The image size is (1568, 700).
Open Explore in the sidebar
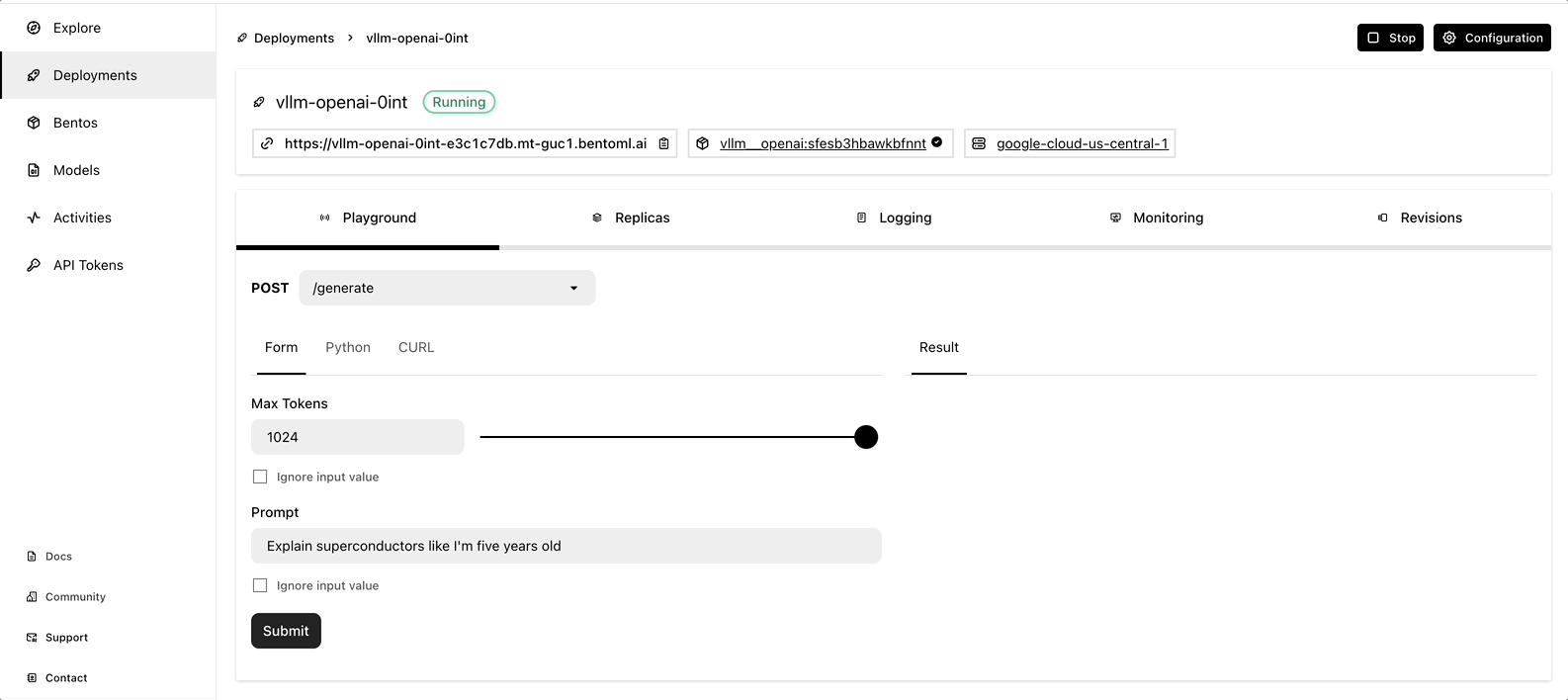tap(108, 28)
